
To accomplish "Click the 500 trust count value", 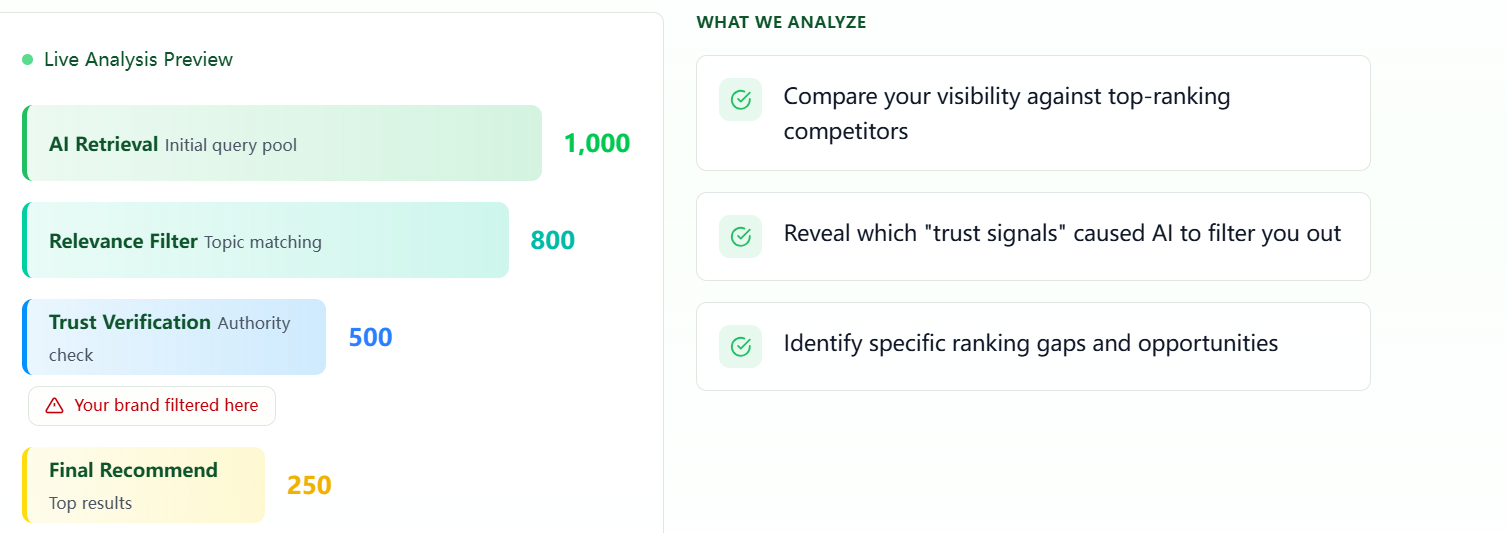I will pos(370,337).
